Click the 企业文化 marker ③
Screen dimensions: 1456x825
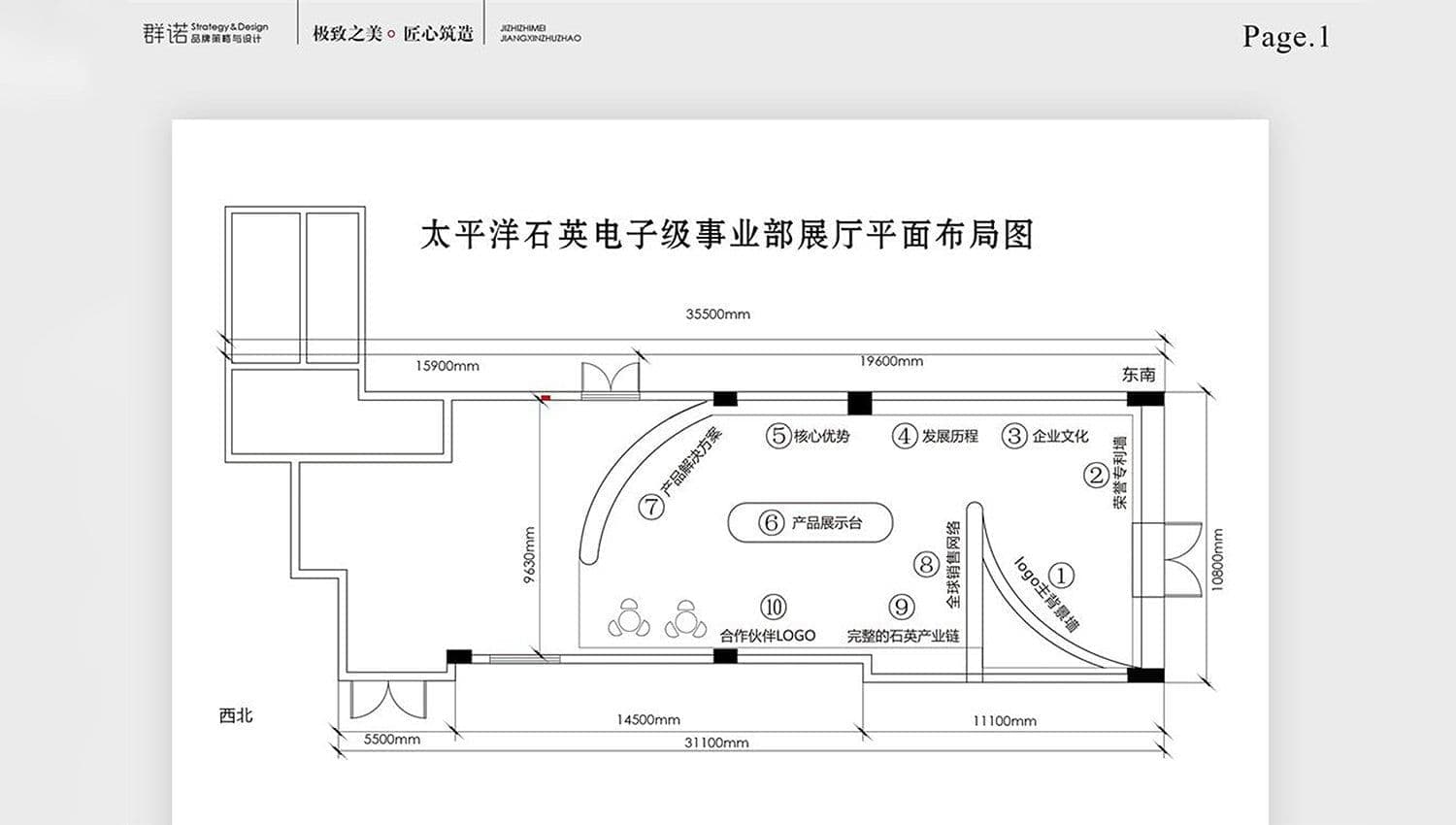pyautogui.click(x=1012, y=436)
